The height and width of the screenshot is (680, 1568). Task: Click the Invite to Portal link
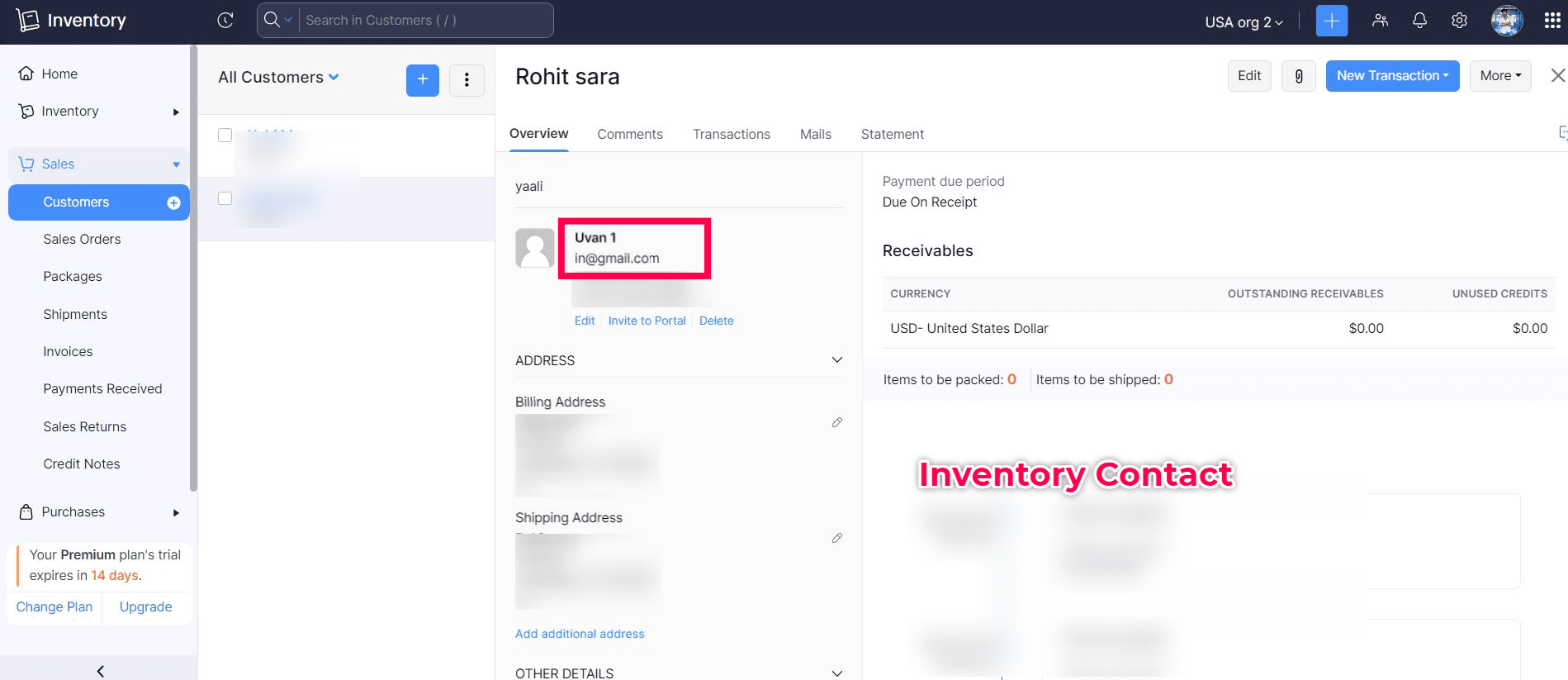click(x=647, y=321)
